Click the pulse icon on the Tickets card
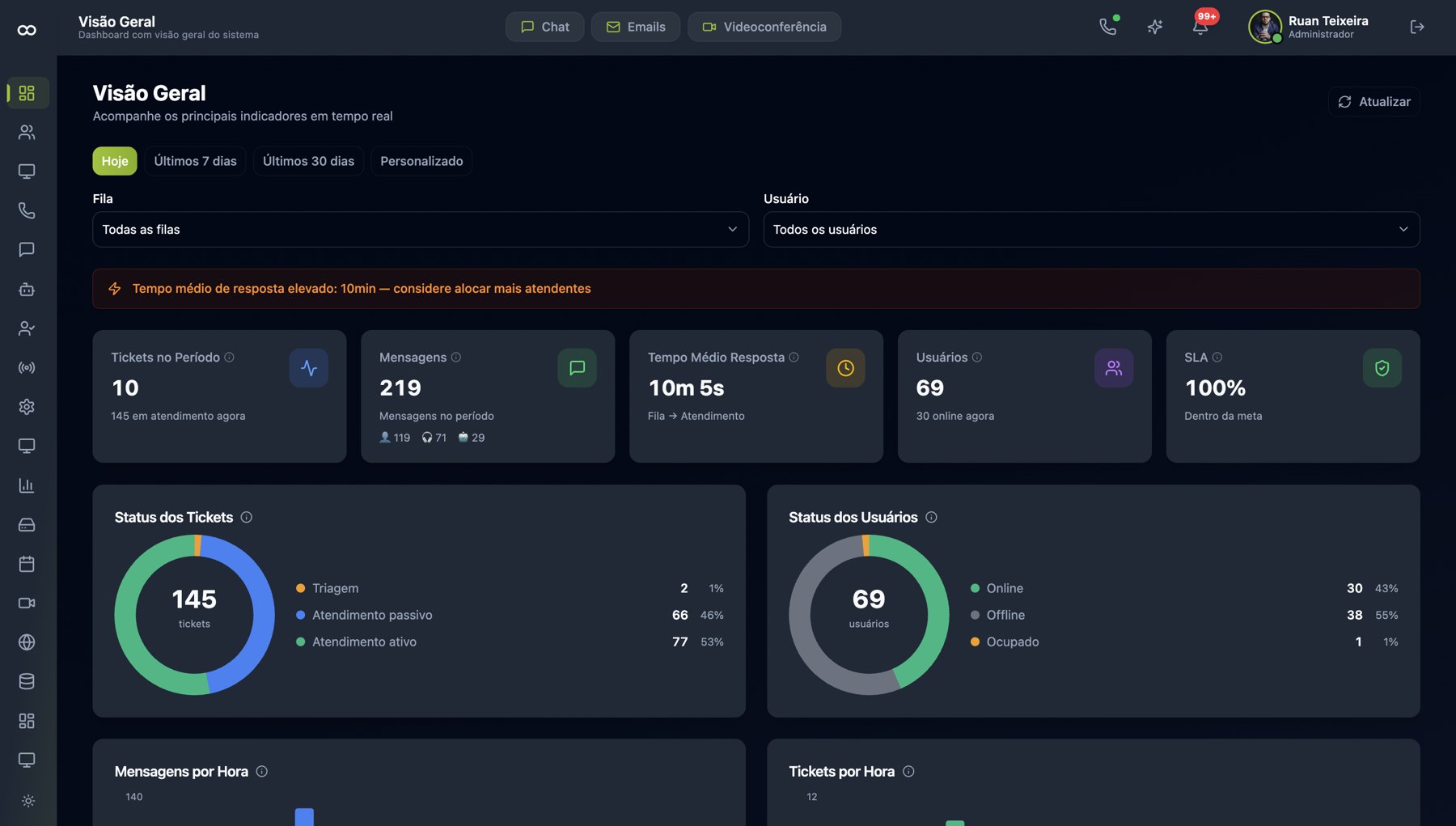Image resolution: width=1456 pixels, height=826 pixels. tap(309, 368)
